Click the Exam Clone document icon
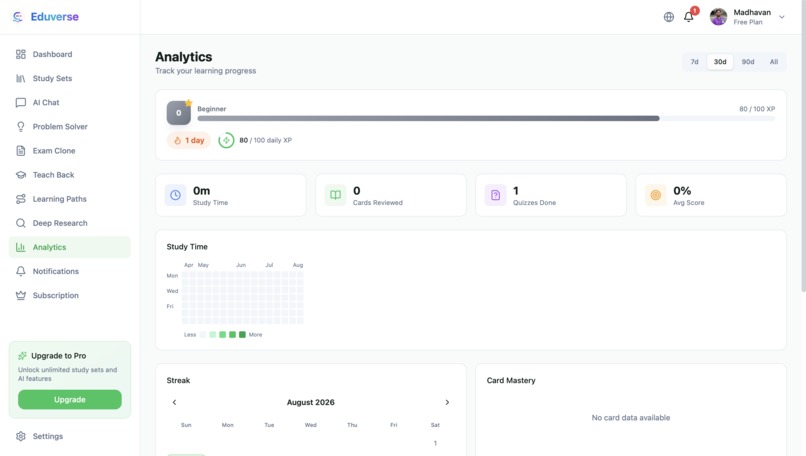The image size is (806, 456). tap(21, 151)
